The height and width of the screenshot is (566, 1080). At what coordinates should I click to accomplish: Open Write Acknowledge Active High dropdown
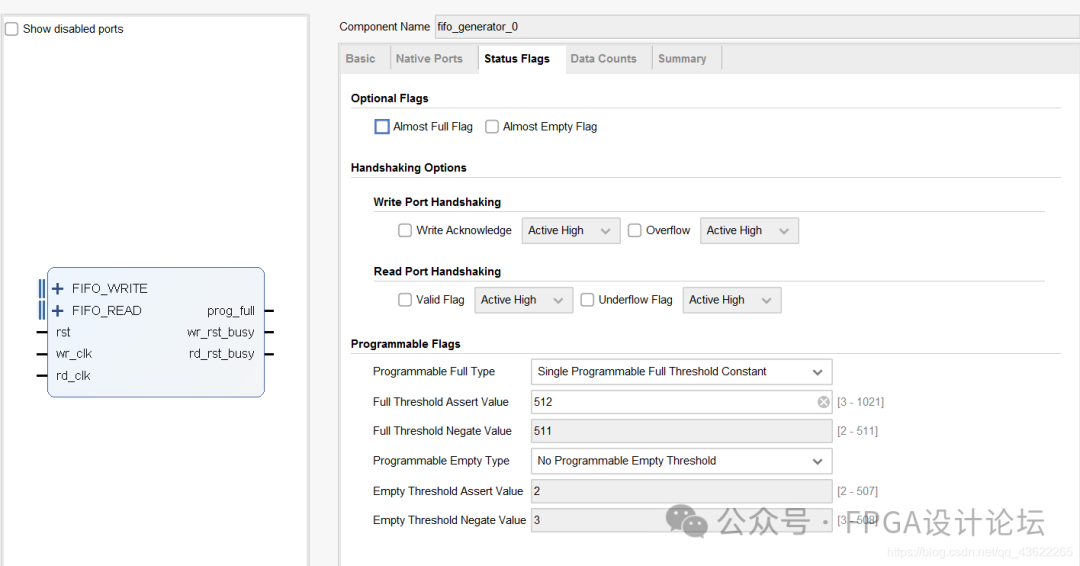(x=570, y=231)
